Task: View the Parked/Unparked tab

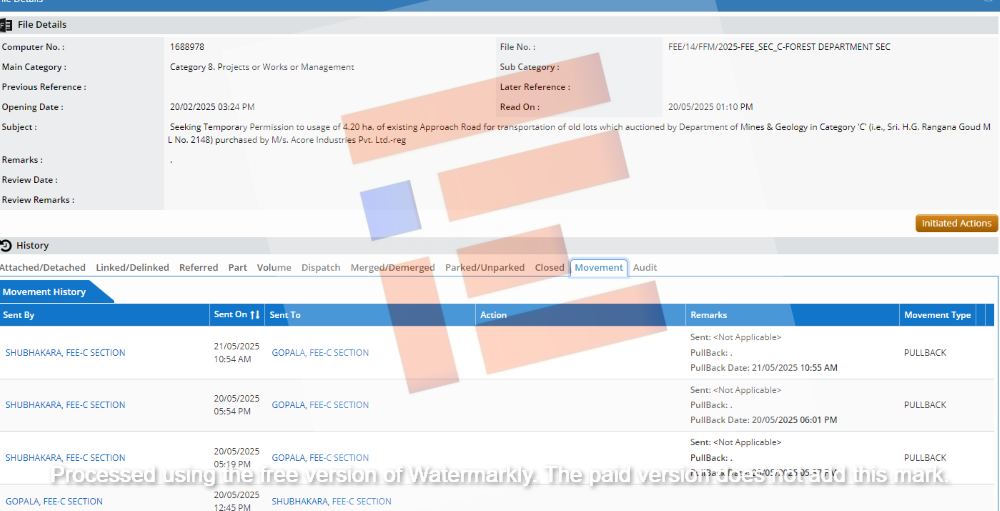Action: click(484, 268)
